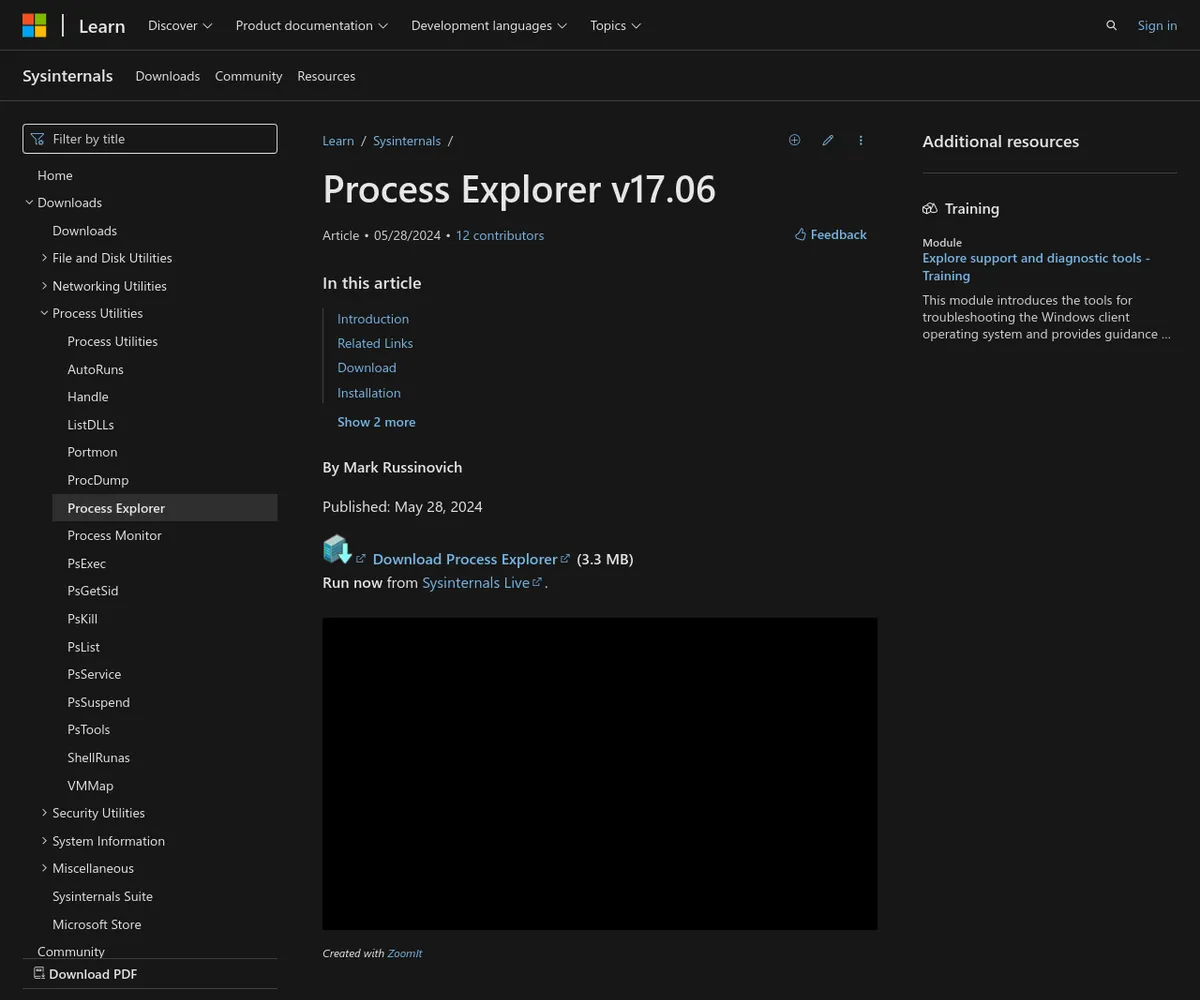Viewport: 1200px width, 1000px height.
Task: Expand the File and Disk Utilities node
Action: click(x=45, y=258)
